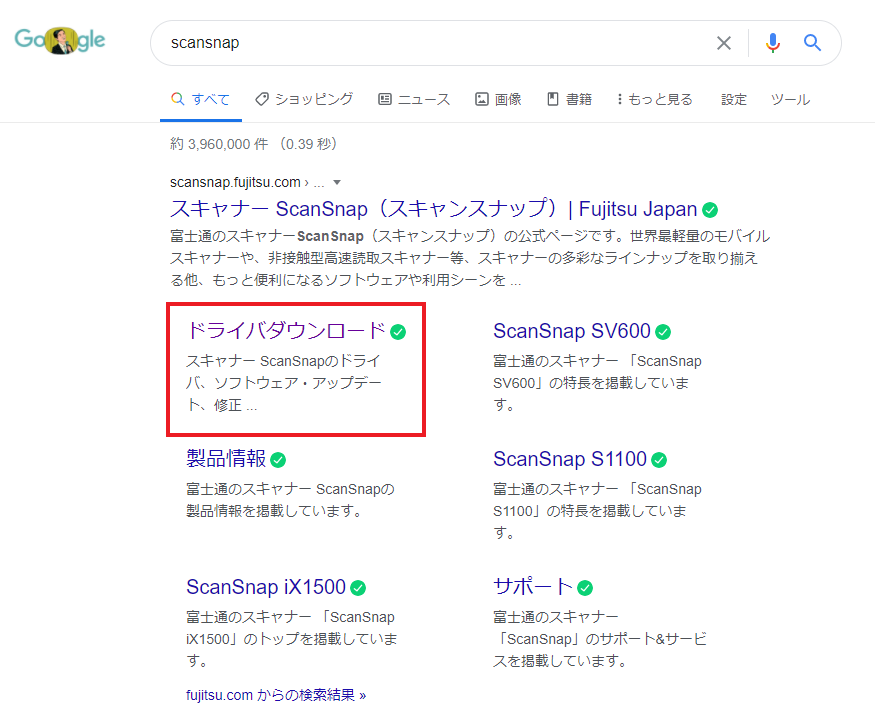Open the ScanSnap S1100 link
Viewport: 875px width, 722px height.
pyautogui.click(x=570, y=459)
